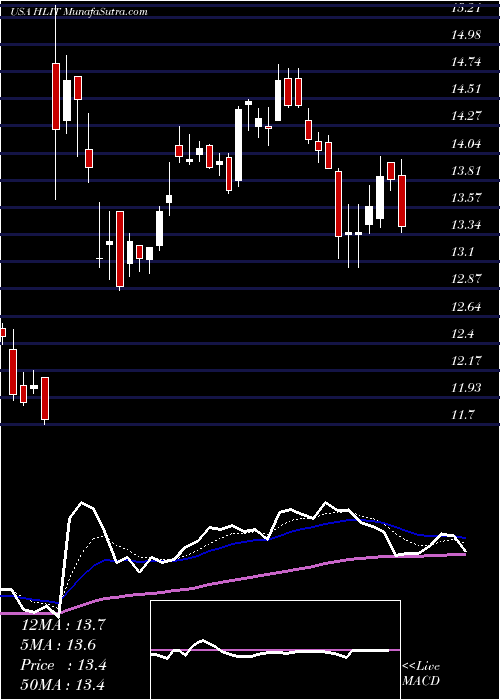Click the 11.93 price axis label
Screen dimensions: 500x700
[x=466, y=388]
